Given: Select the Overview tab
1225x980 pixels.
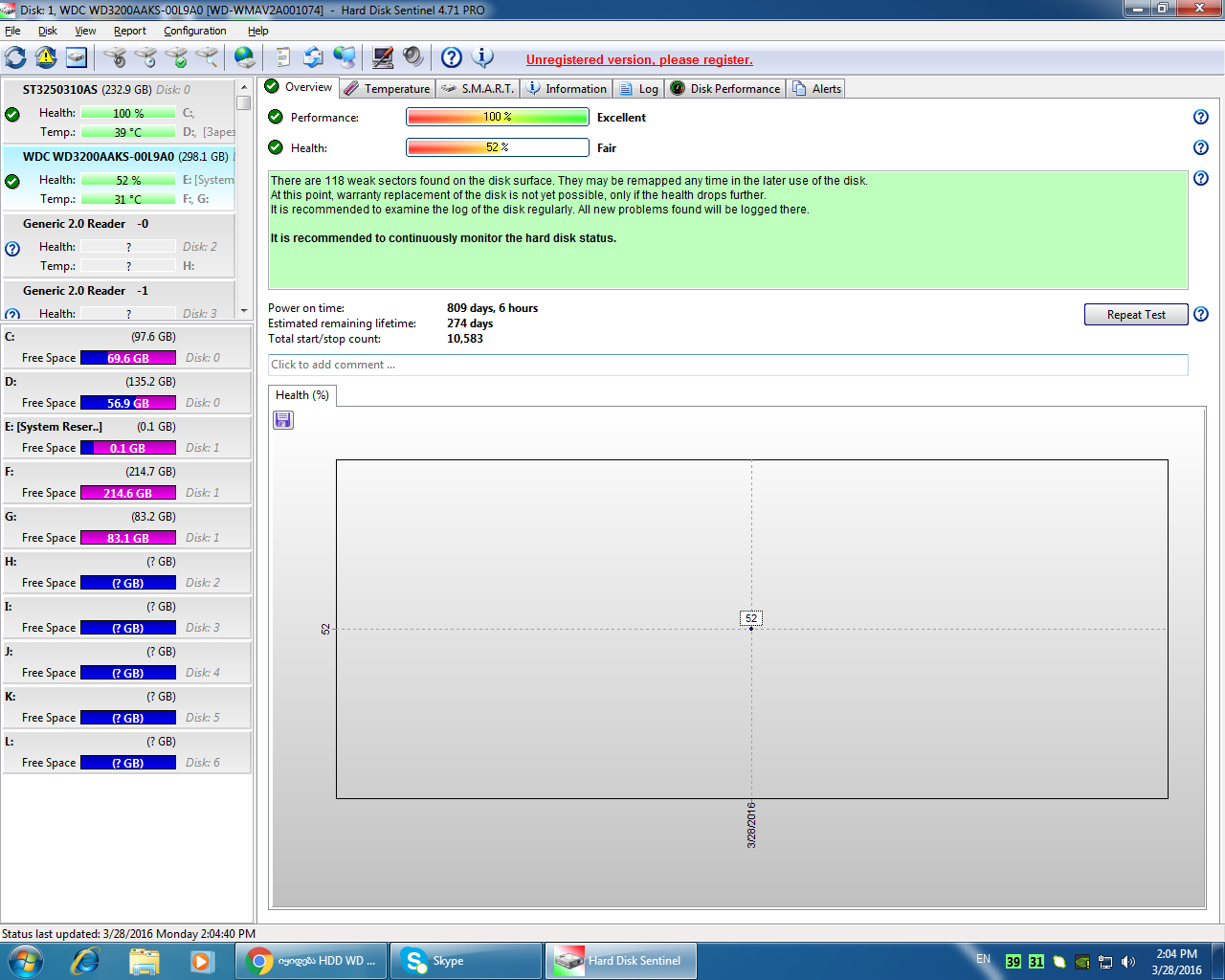Looking at the screenshot, I should [299, 87].
